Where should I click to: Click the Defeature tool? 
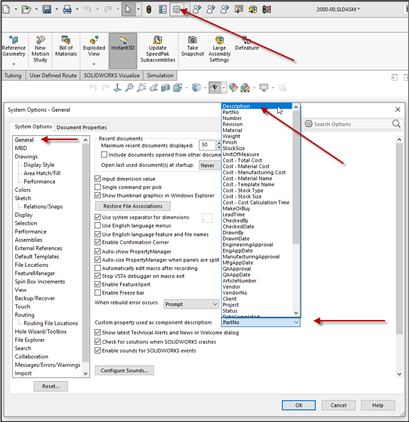247,43
